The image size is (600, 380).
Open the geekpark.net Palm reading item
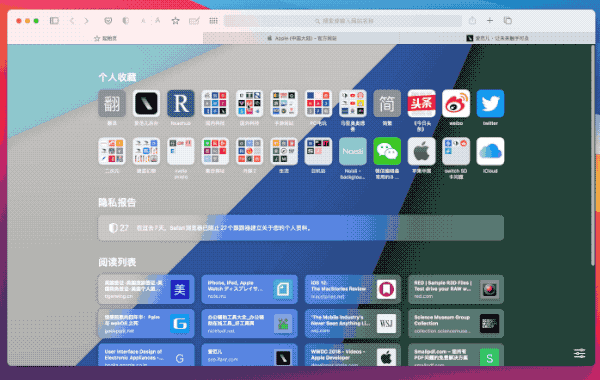click(x=146, y=323)
